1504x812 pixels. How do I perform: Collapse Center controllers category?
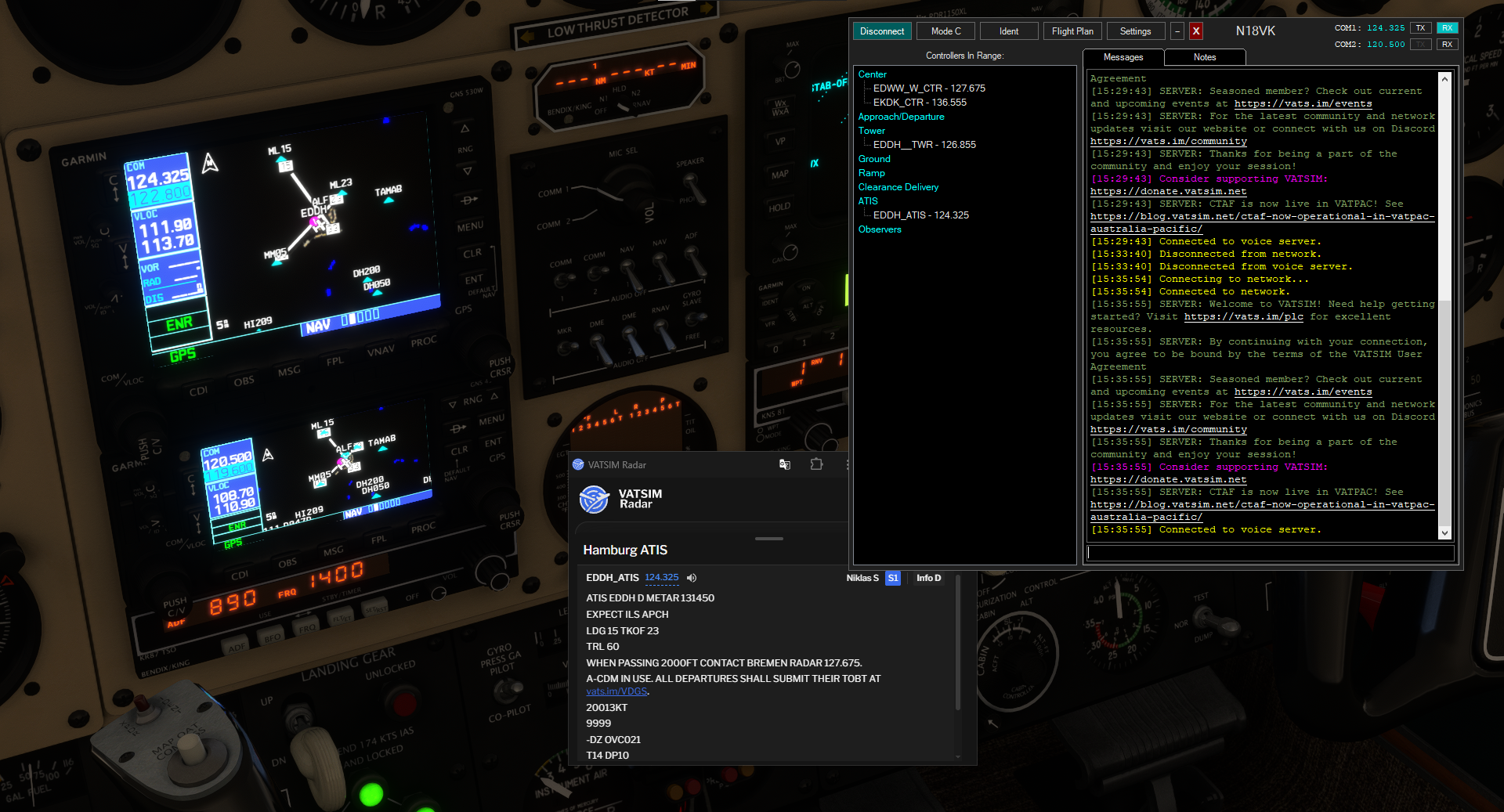tap(872, 74)
